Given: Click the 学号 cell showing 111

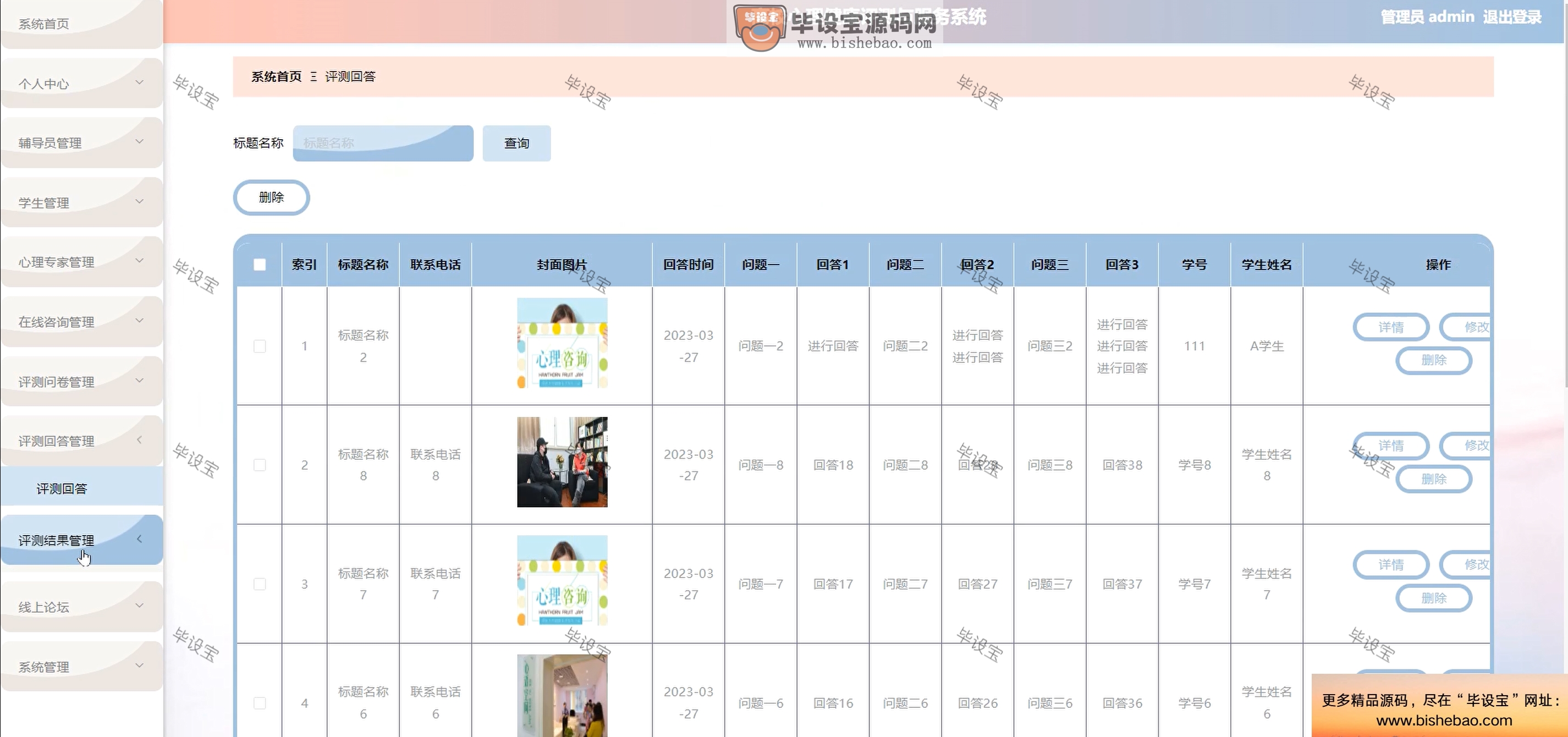Looking at the screenshot, I should [1194, 346].
